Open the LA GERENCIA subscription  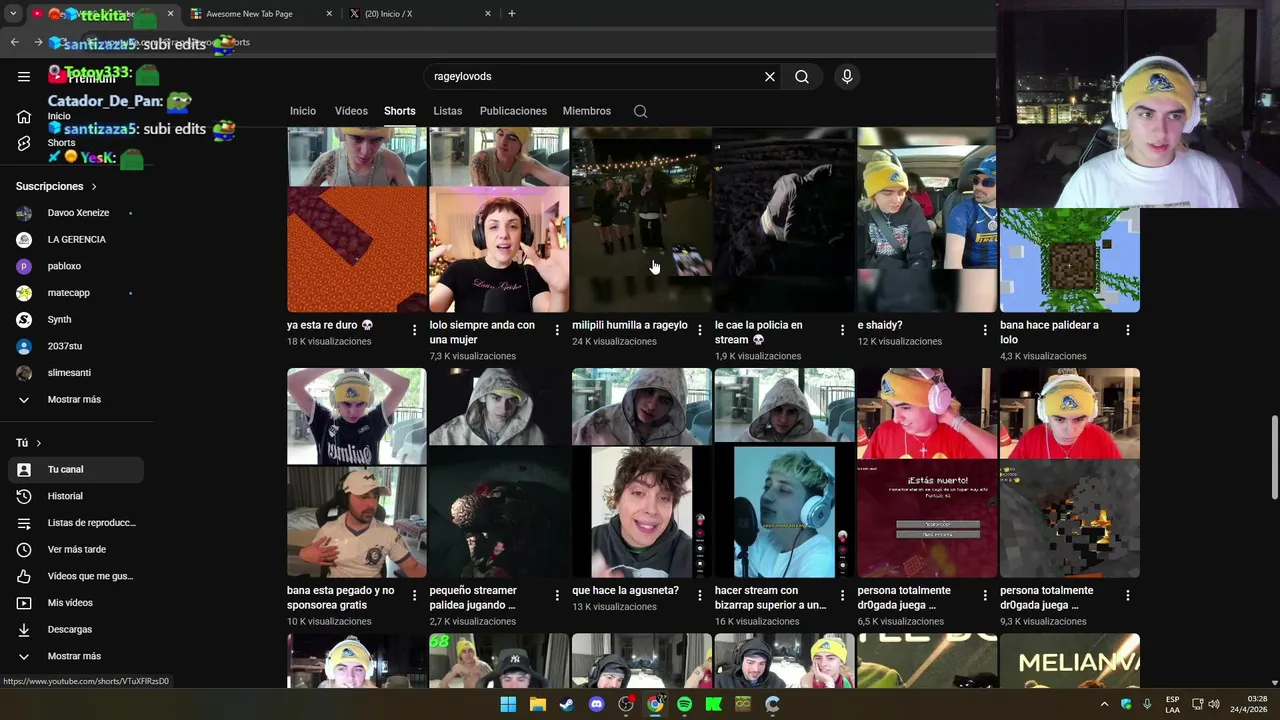[x=76, y=239]
